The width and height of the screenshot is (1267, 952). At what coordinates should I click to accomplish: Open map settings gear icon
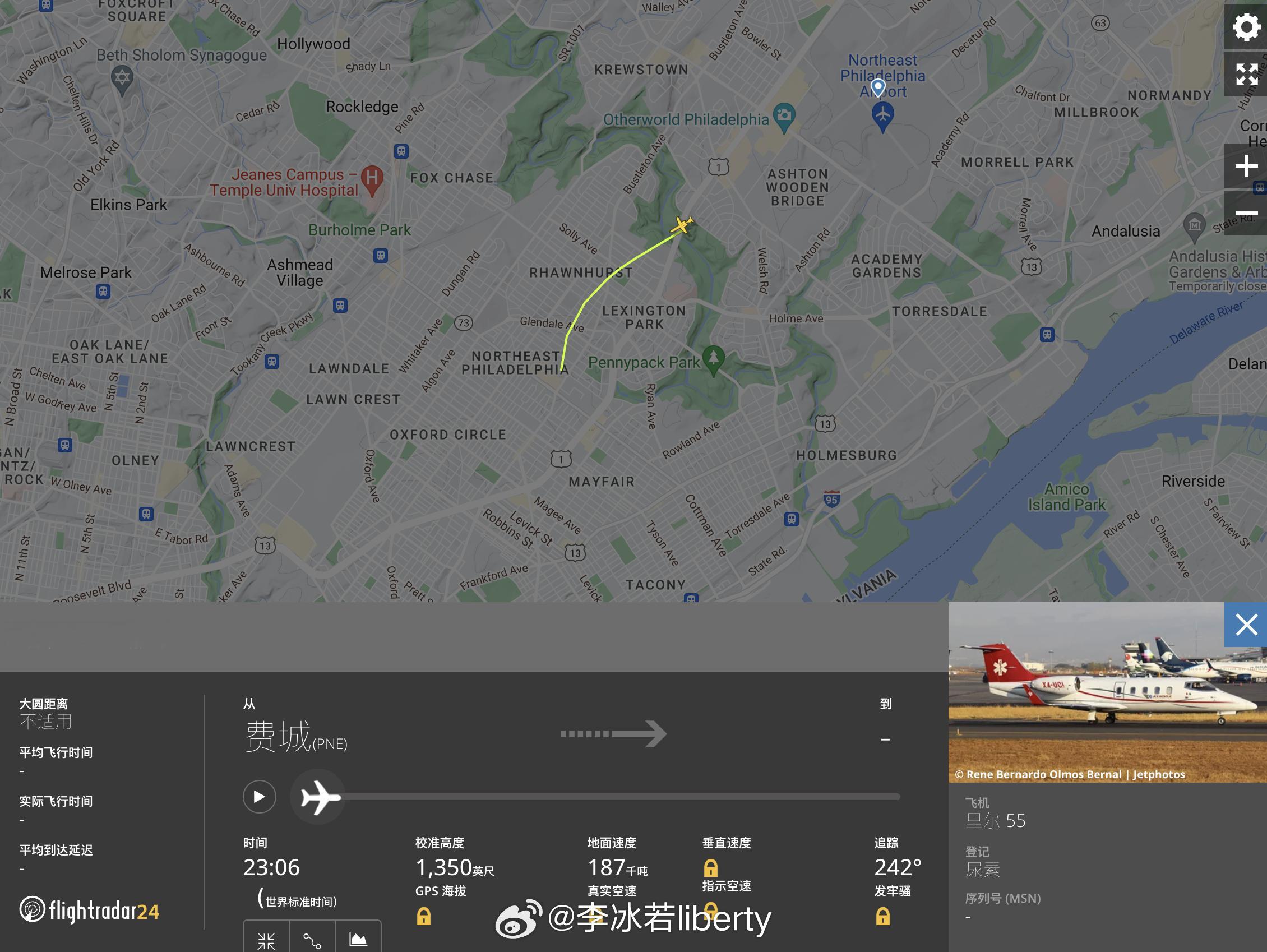1246,27
